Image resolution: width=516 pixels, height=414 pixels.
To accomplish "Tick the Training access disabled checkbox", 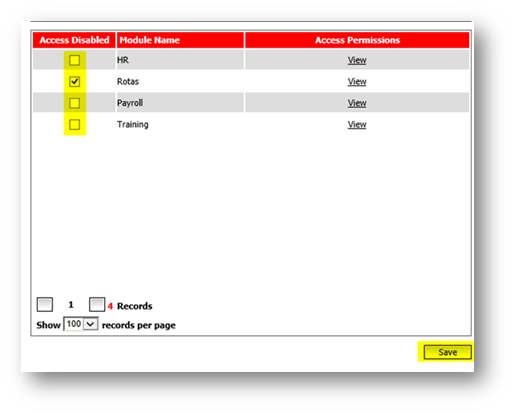I will point(74,125).
